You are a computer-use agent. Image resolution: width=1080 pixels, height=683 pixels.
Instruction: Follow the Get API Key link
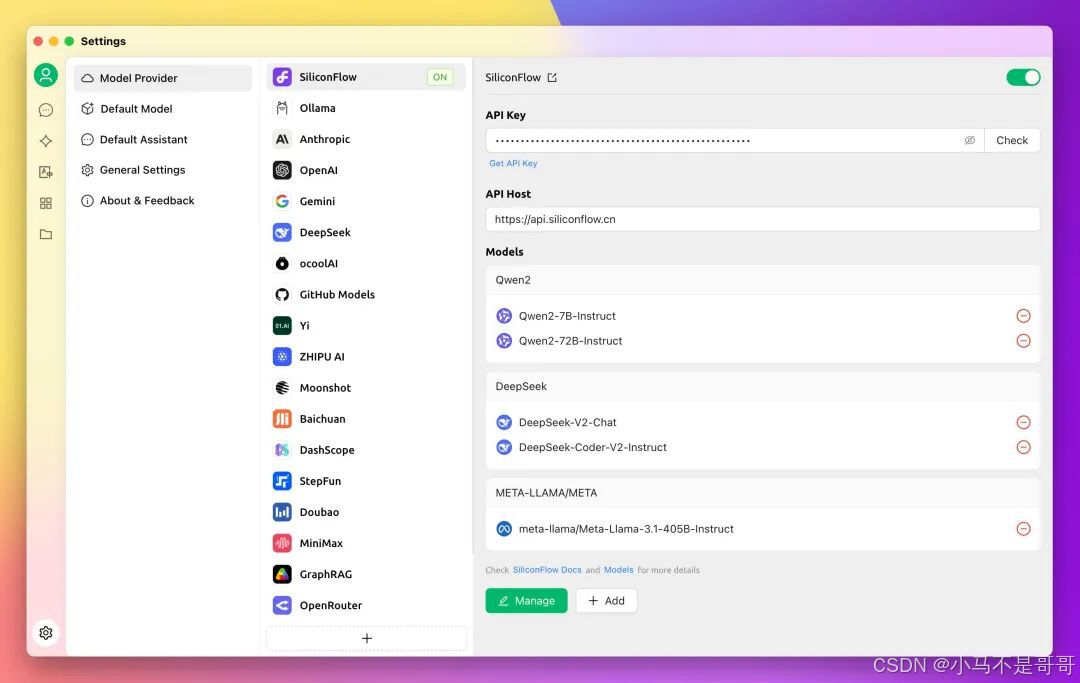click(513, 163)
